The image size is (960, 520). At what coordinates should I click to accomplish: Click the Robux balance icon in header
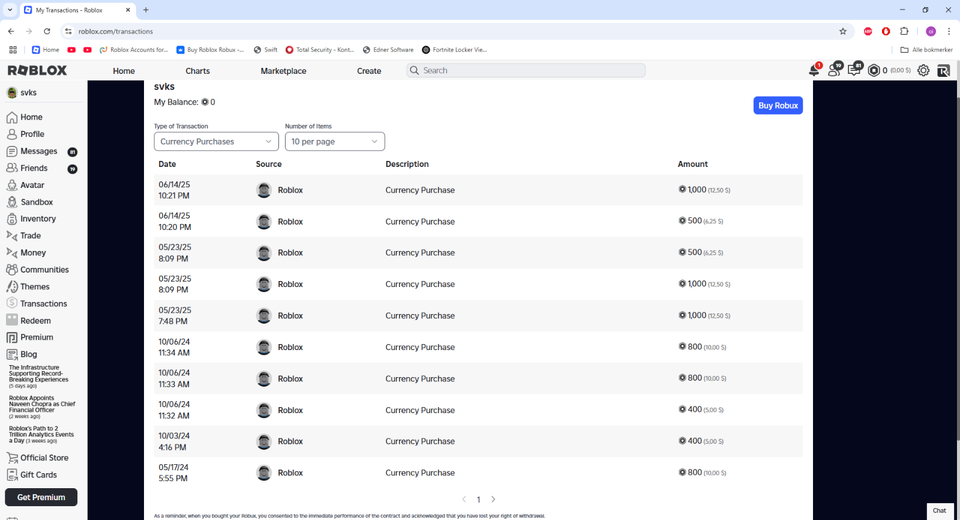tap(874, 71)
